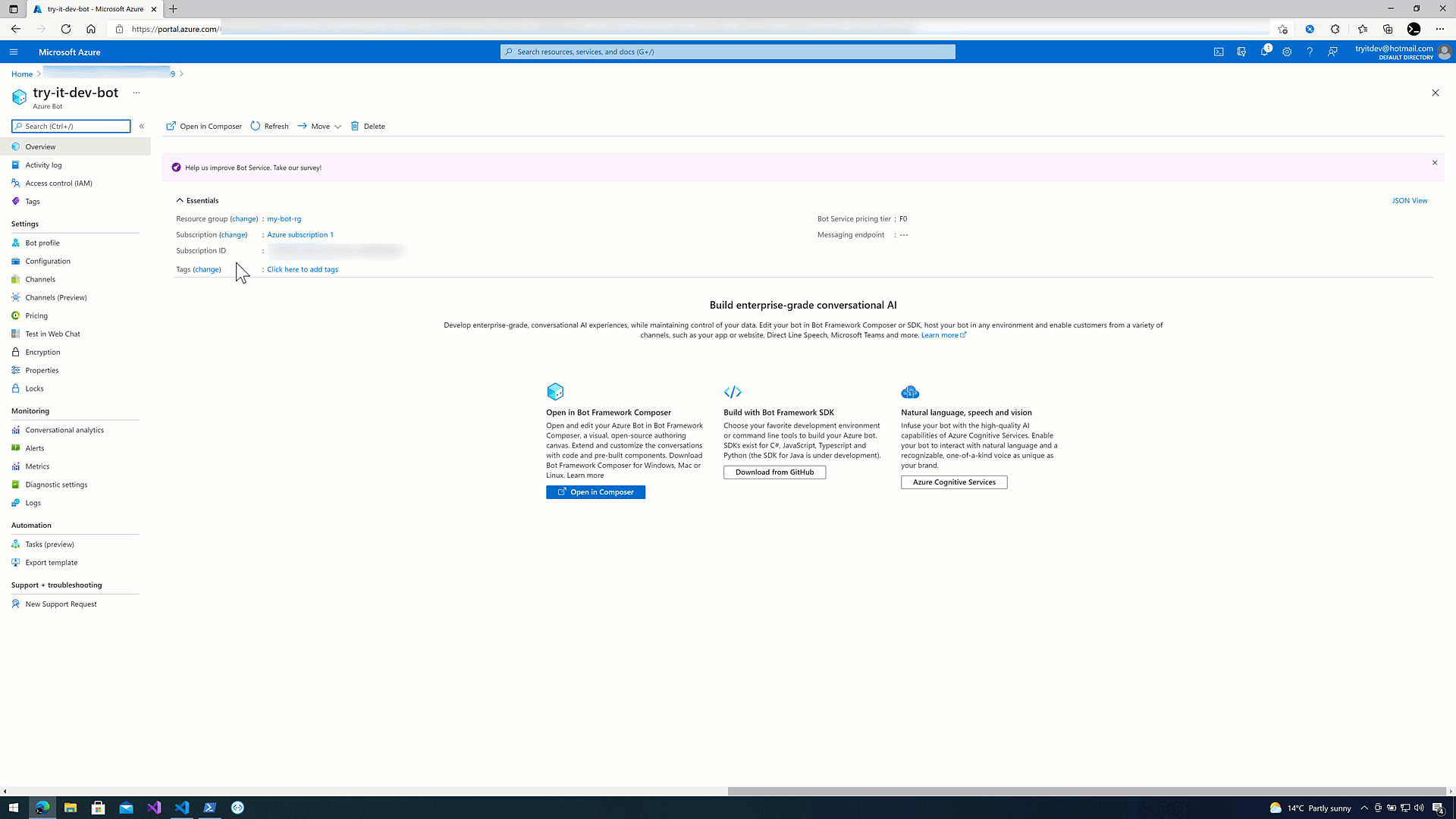The image size is (1456, 819).
Task: Open the notifications bell icon
Action: click(x=1264, y=52)
